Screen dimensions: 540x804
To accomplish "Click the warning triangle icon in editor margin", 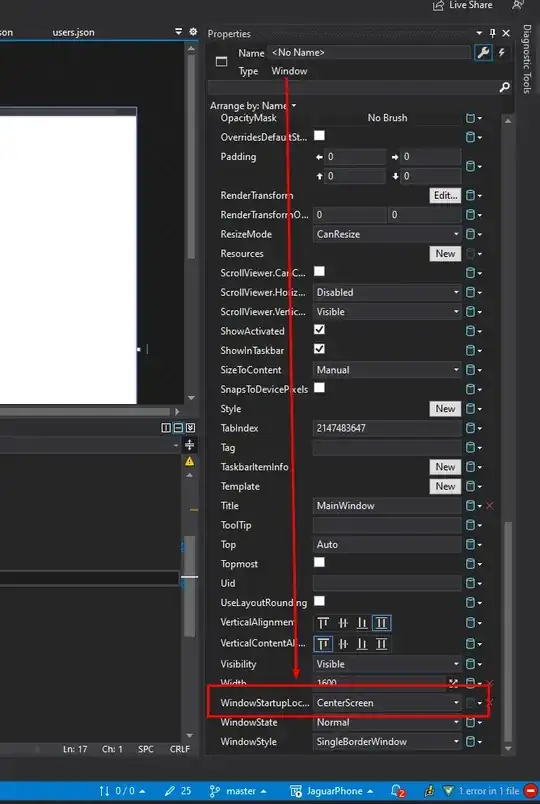I will tap(189, 461).
